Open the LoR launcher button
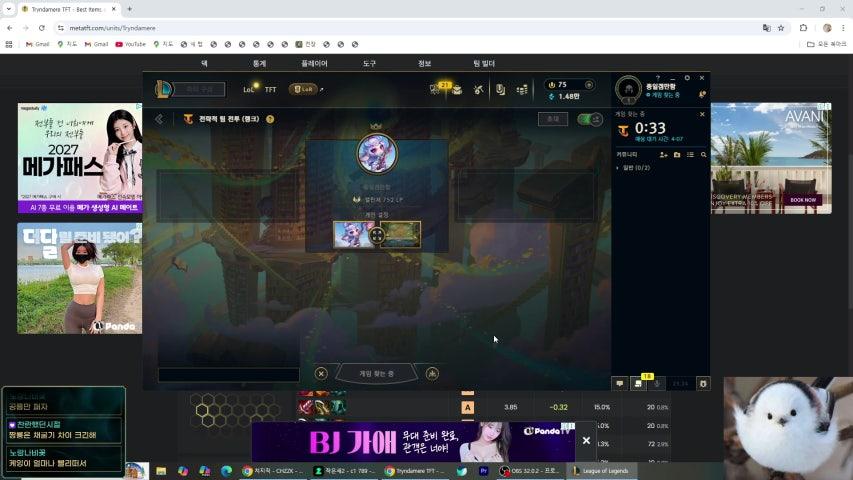This screenshot has width=853, height=480. pyautogui.click(x=304, y=89)
